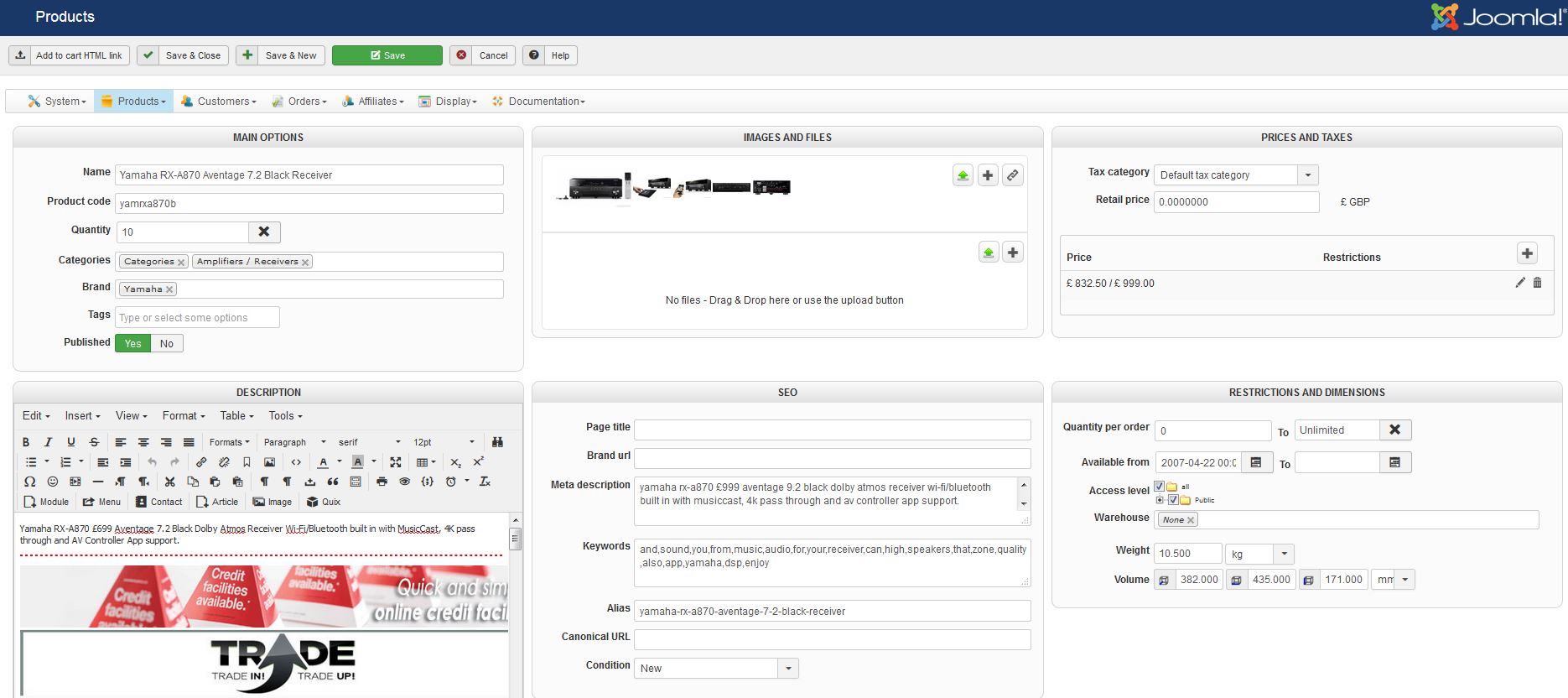This screenshot has width=1568, height=698.
Task: Open the Display menu
Action: click(448, 102)
